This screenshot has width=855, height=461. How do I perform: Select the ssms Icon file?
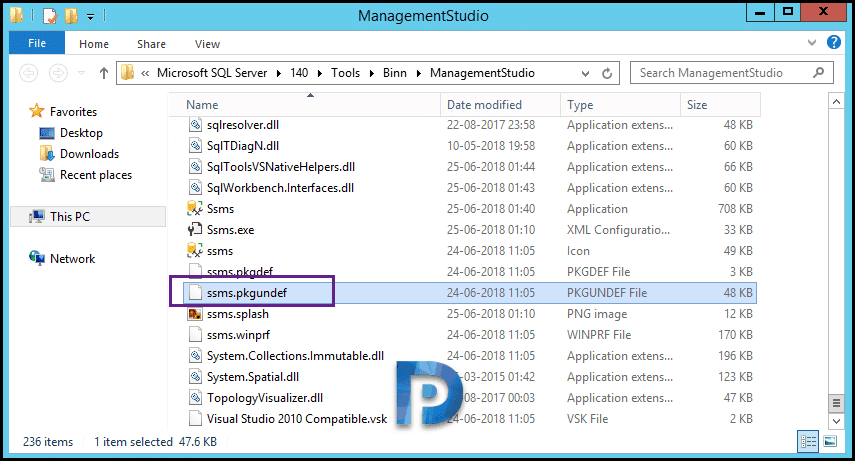pos(195,251)
